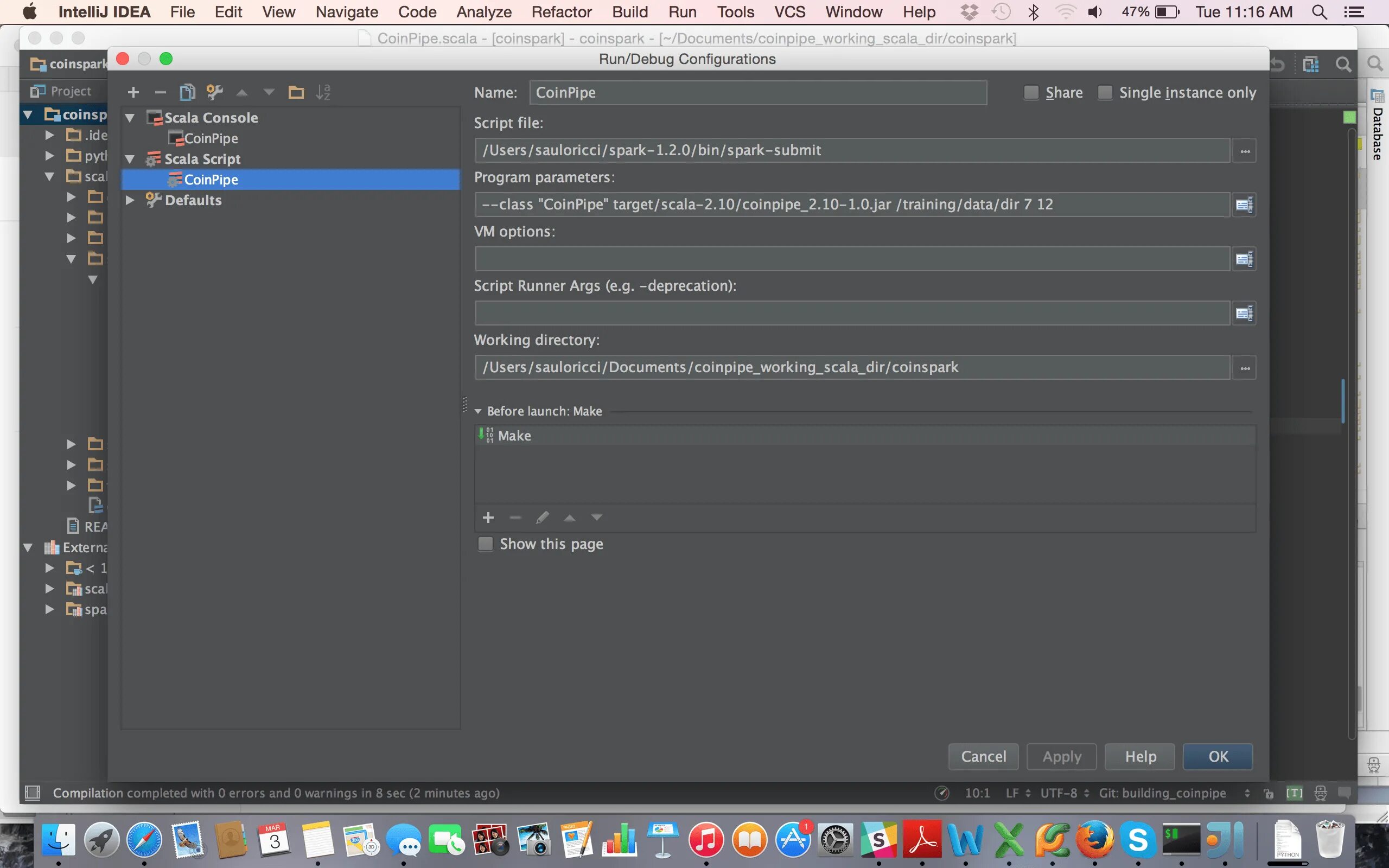Collapse the Scala Console node

(x=130, y=118)
